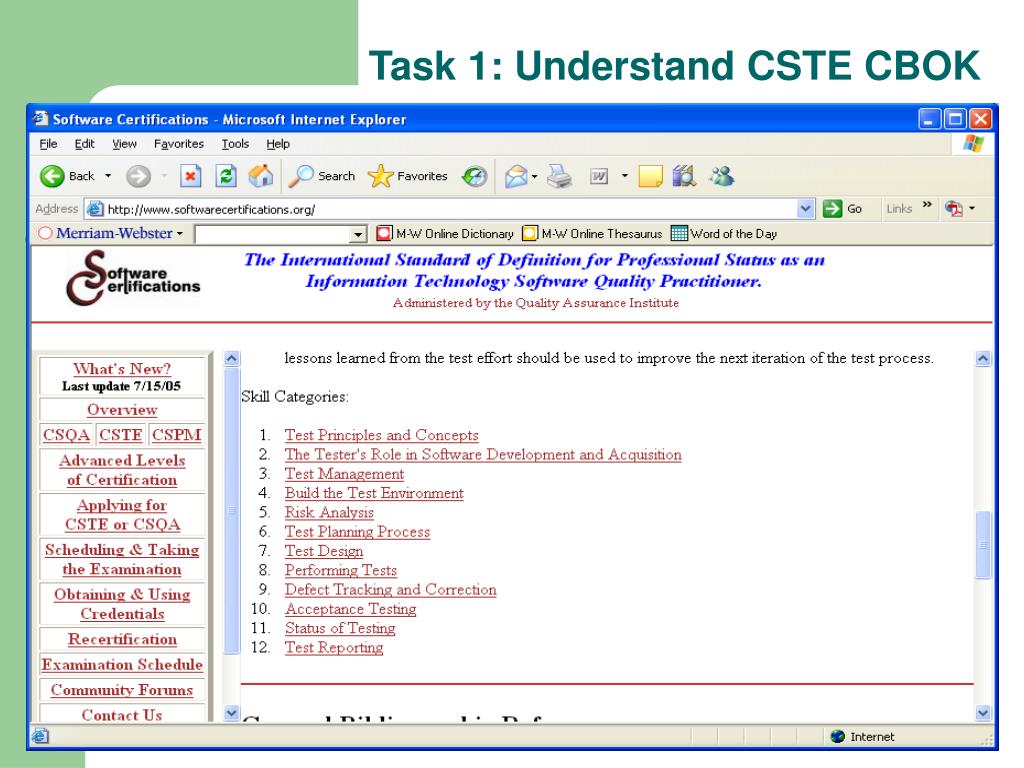Open the View menu
Viewport: 1024px width, 768px height.
tap(124, 144)
